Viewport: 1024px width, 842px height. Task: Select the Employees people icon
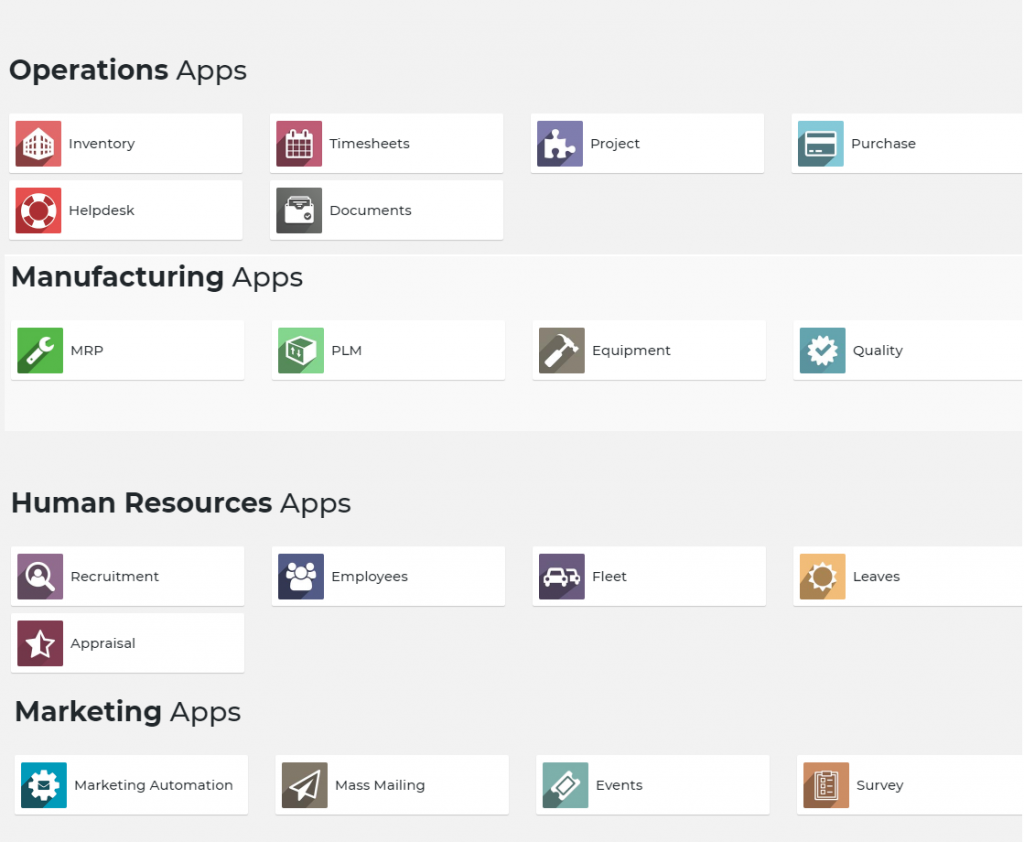click(301, 577)
